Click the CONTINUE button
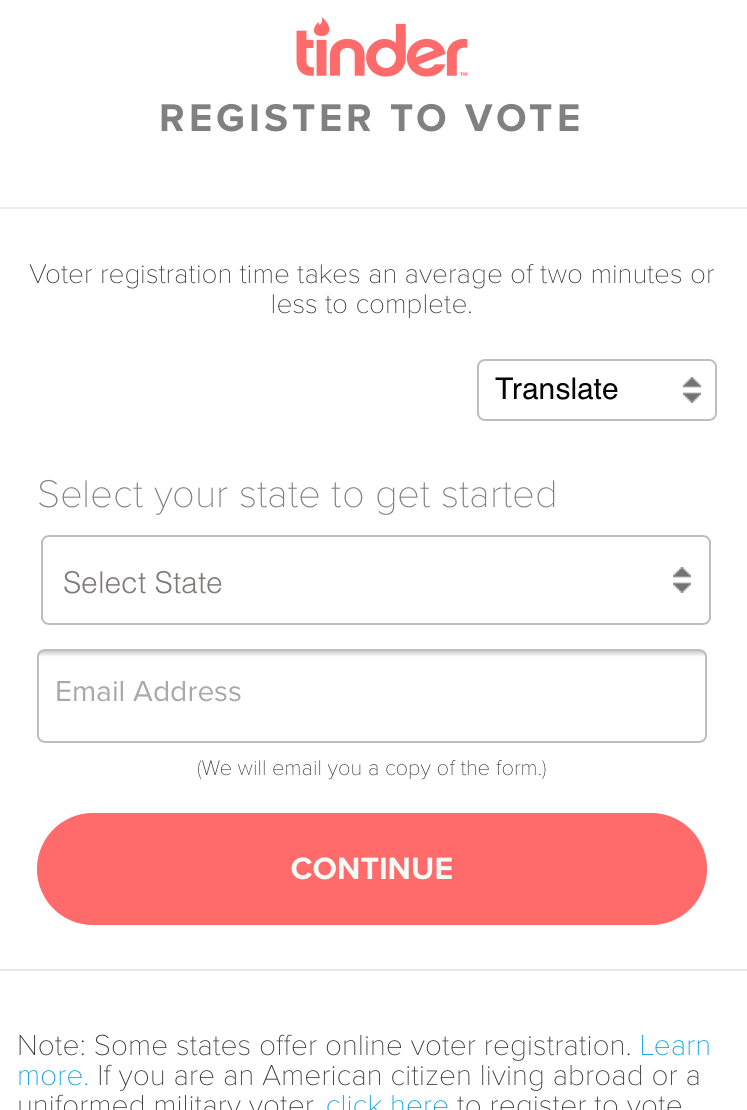Viewport: 747px width, 1110px height. click(x=372, y=869)
